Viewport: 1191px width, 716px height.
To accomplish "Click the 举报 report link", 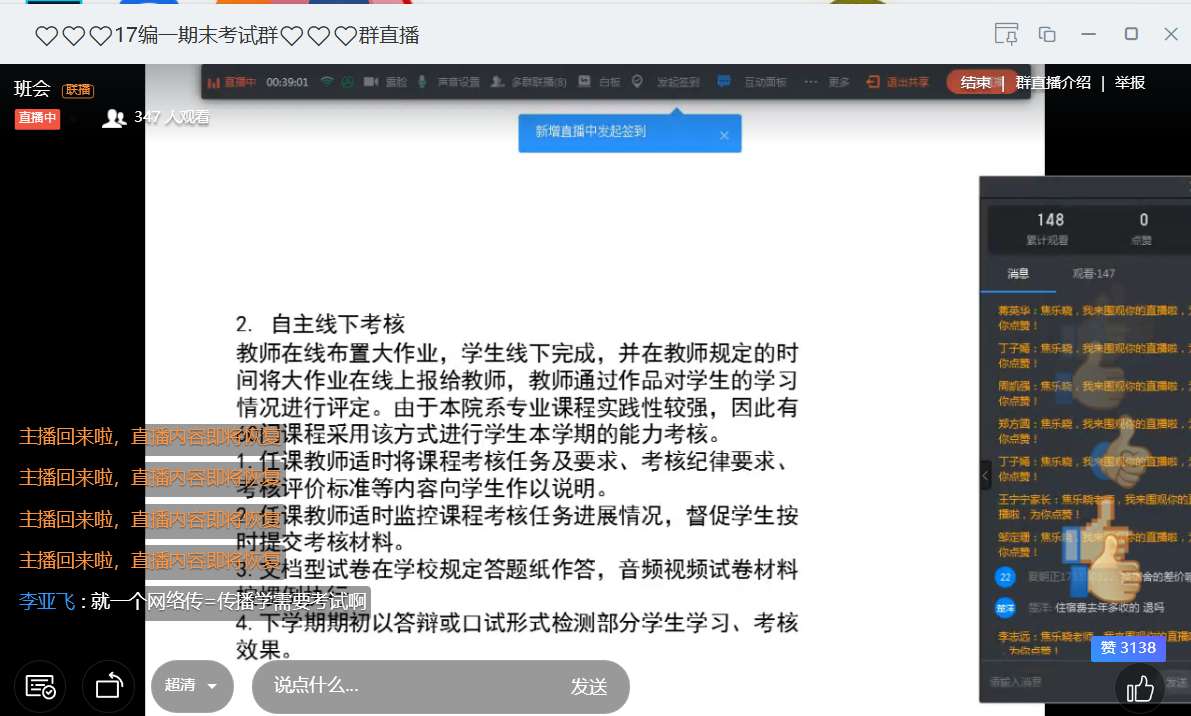I will (x=1130, y=82).
